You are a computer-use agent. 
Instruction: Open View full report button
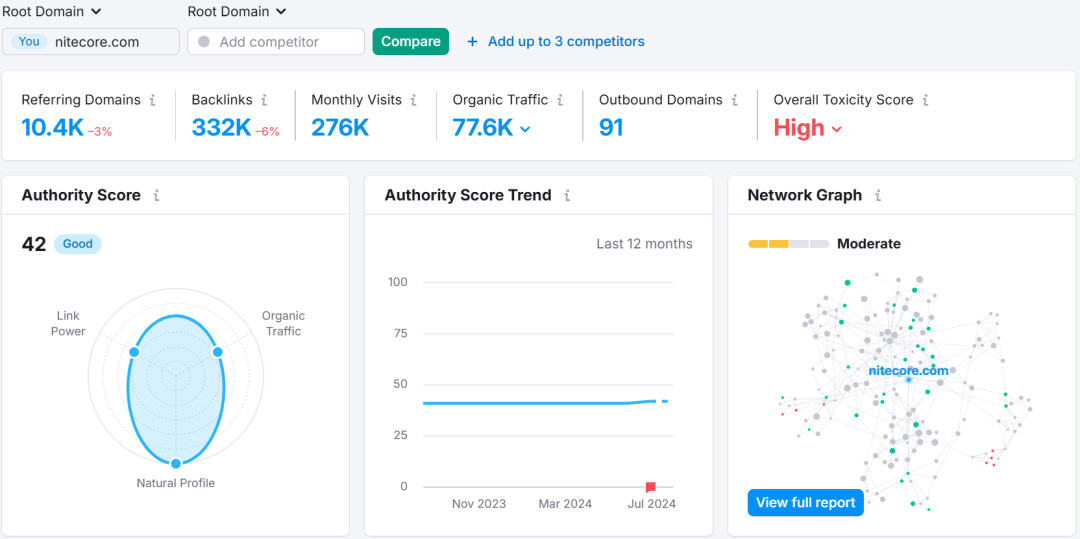(x=805, y=502)
